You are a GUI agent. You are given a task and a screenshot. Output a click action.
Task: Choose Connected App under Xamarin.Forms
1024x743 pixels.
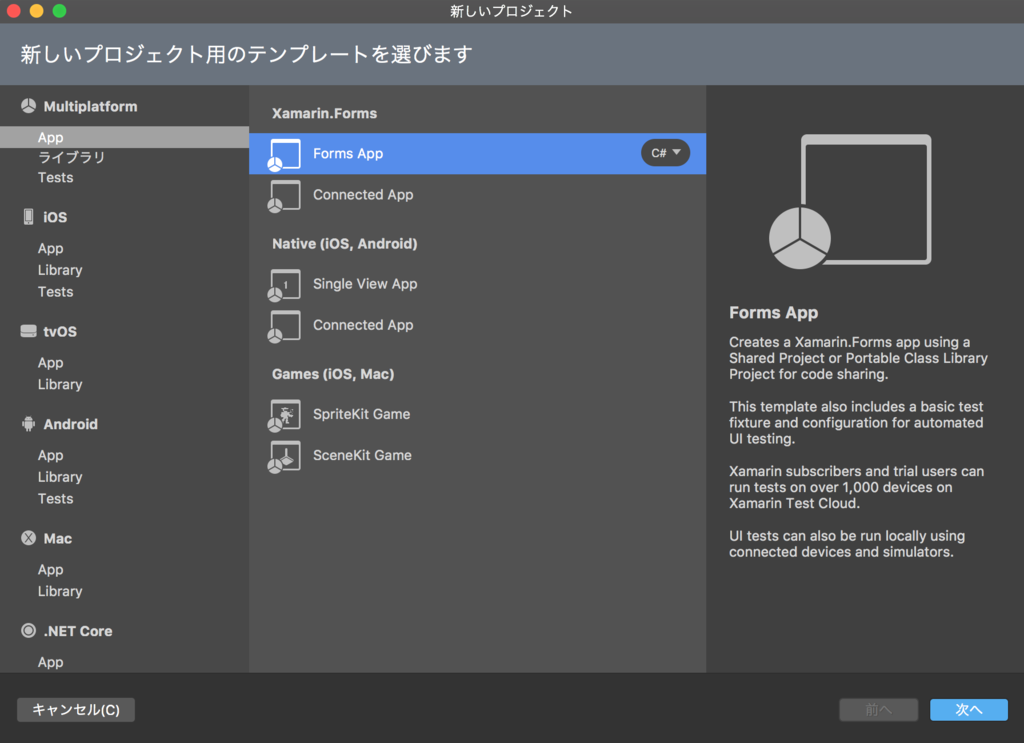tap(477, 195)
